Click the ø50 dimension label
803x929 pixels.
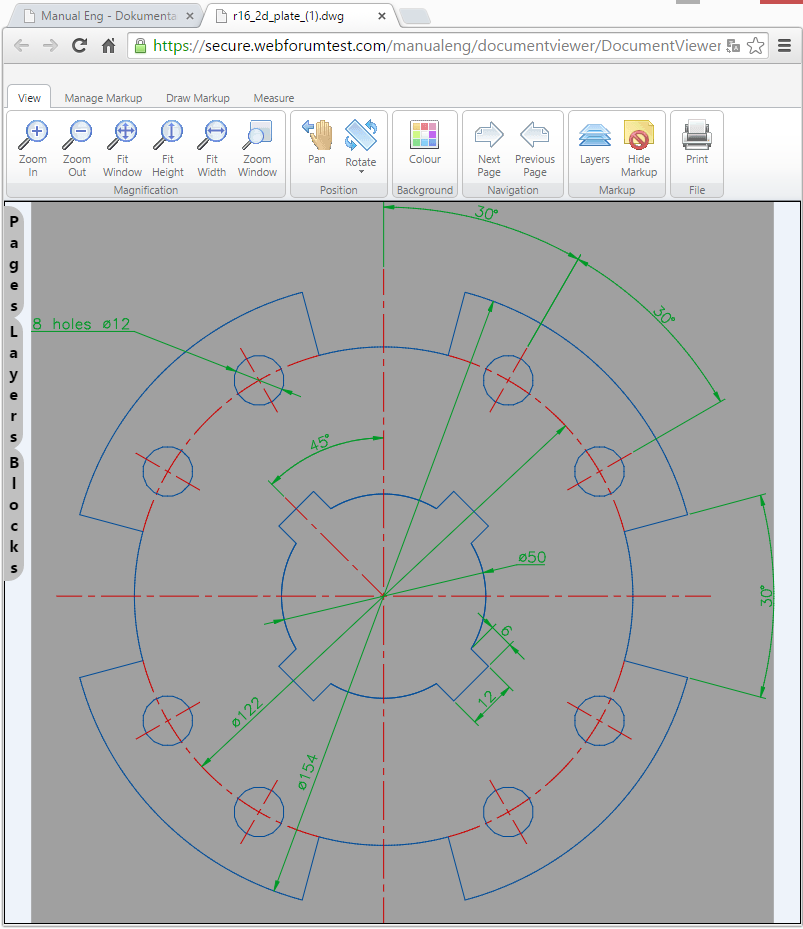click(x=532, y=557)
